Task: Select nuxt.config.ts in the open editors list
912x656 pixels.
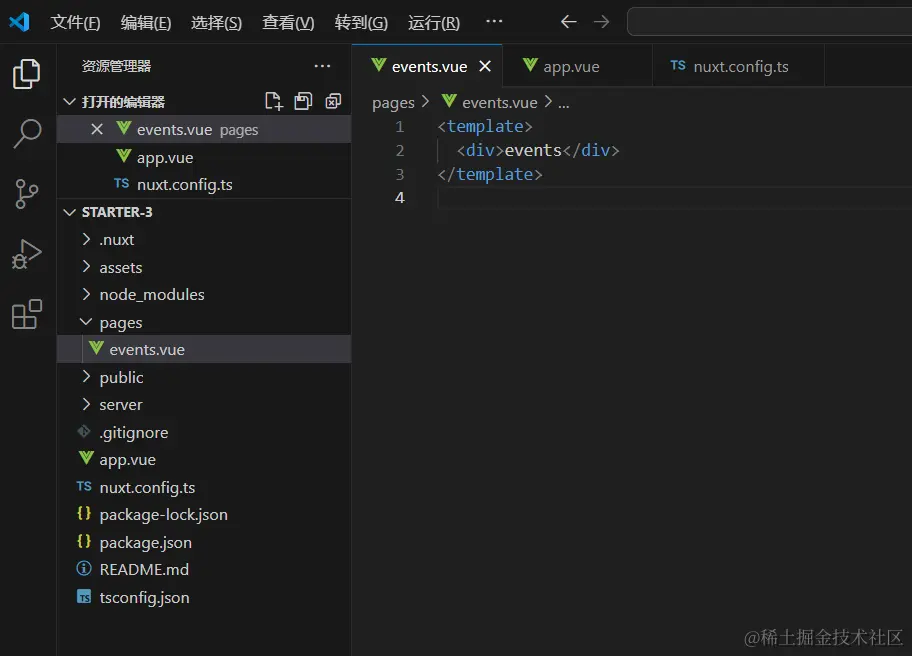Action: click(204, 184)
